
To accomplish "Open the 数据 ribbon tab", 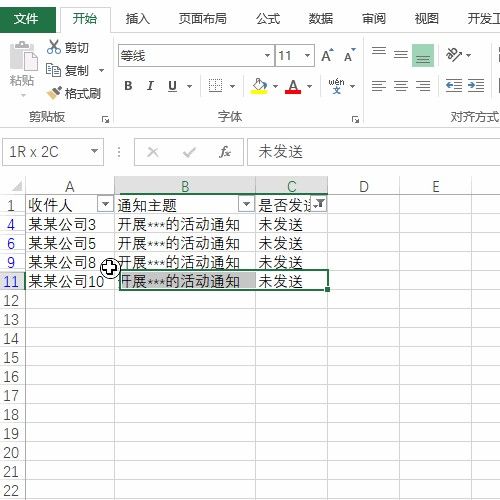I will 321,19.
